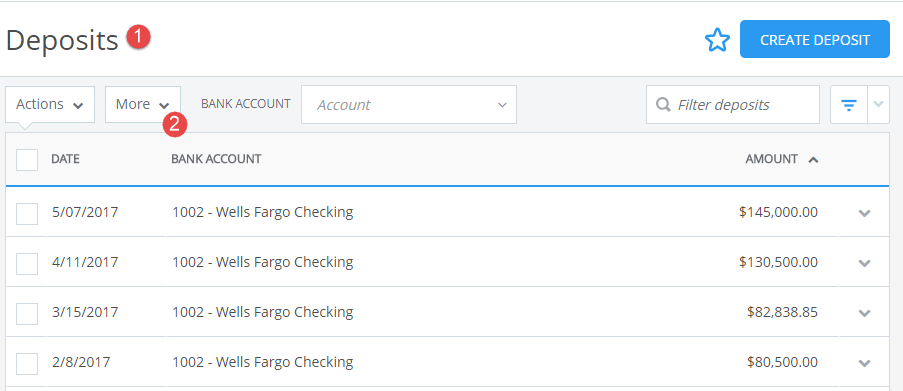Favorite the Deposits page with the star
This screenshot has height=391, width=903.
point(717,40)
